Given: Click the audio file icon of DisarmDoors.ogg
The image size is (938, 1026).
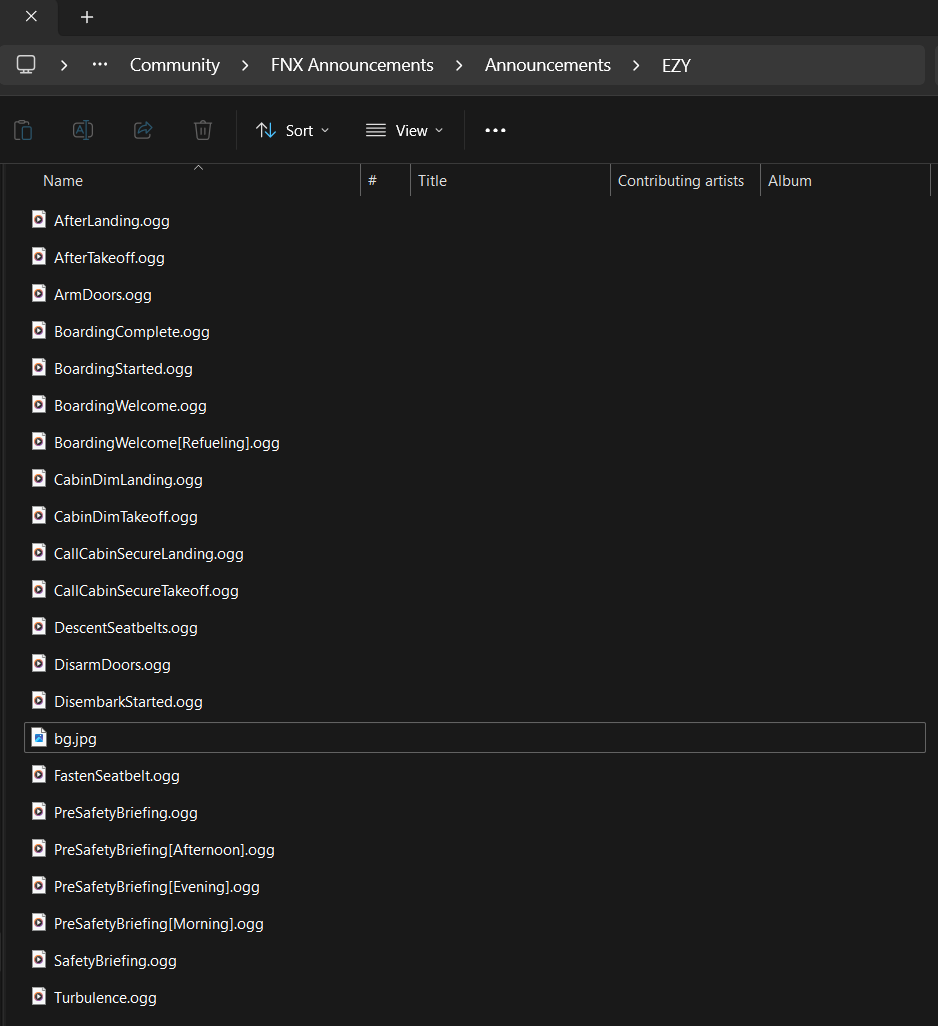Looking at the screenshot, I should pos(39,663).
